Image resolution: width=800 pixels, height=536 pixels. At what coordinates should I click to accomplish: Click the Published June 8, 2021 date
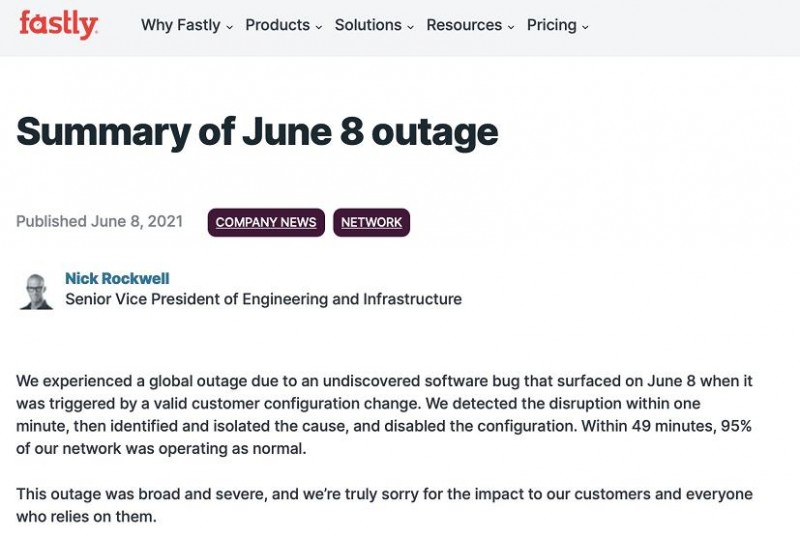pos(99,221)
